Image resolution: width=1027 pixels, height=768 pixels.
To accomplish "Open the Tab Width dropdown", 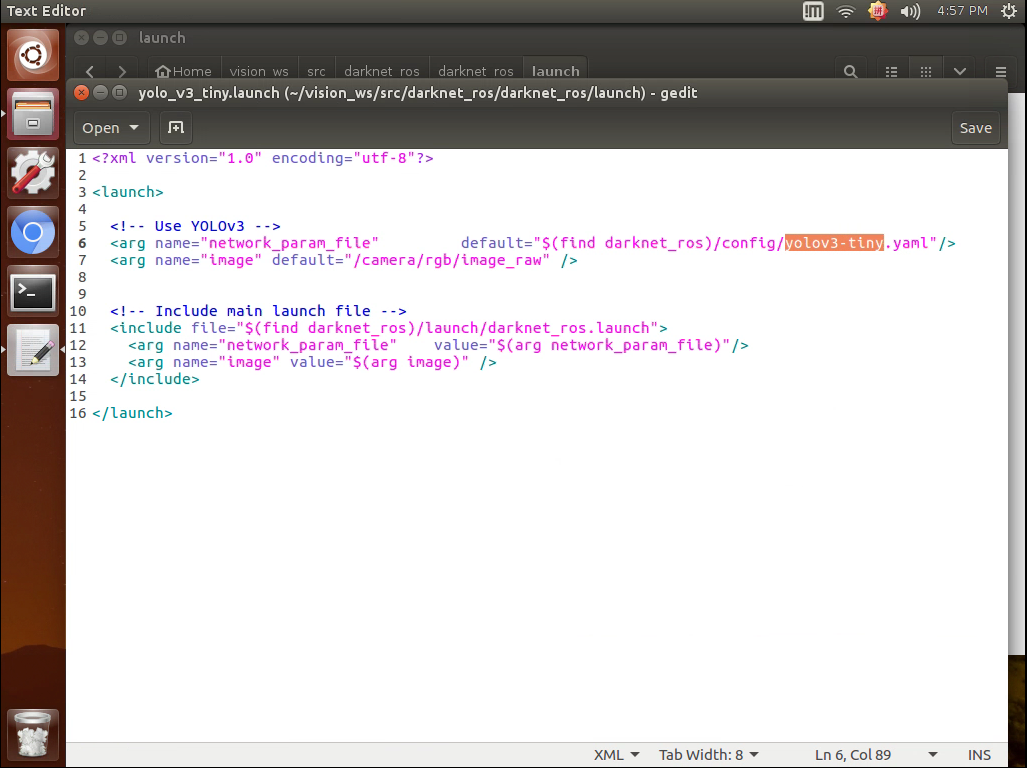I will click(709, 755).
